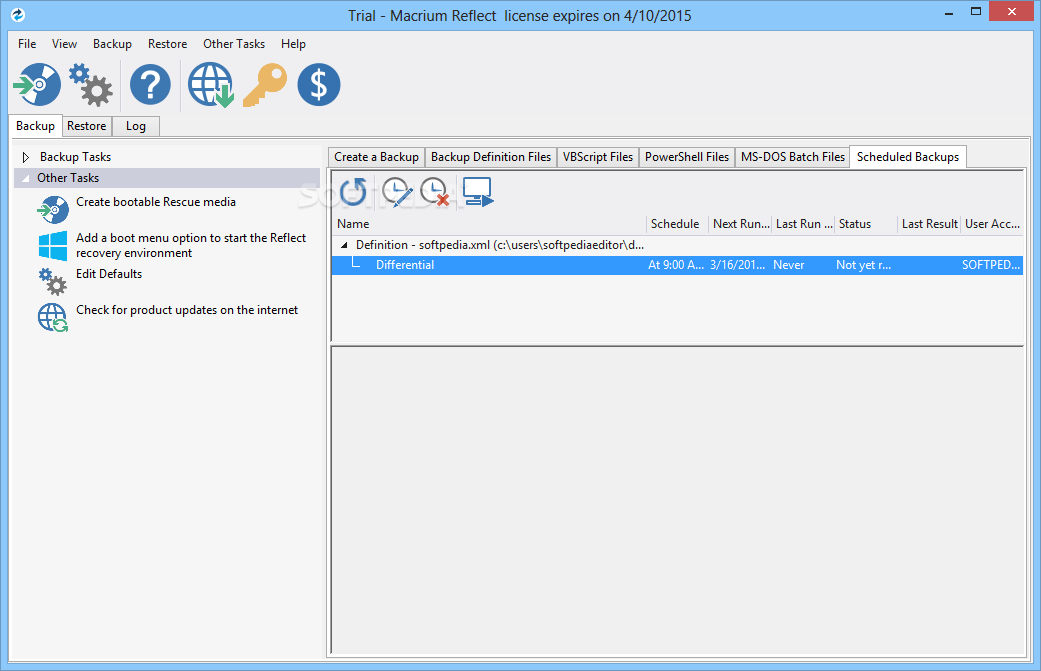Click the edit schedule clock pencil icon
Screen dimensions: 1041x671
[398, 192]
